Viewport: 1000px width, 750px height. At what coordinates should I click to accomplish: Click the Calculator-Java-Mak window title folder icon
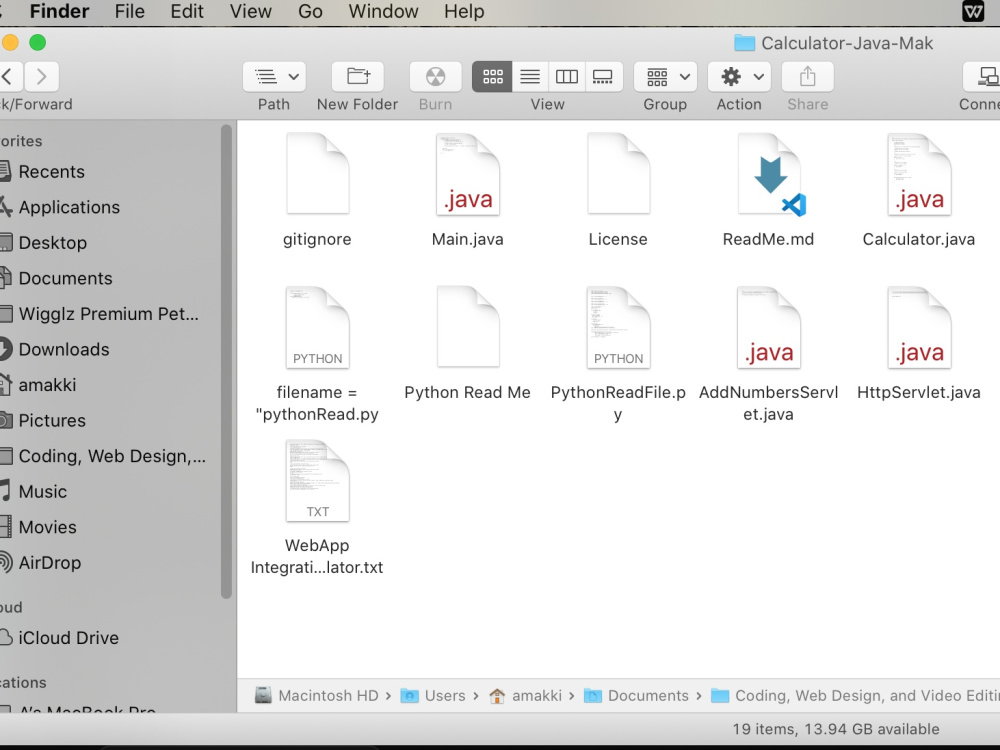[744, 43]
